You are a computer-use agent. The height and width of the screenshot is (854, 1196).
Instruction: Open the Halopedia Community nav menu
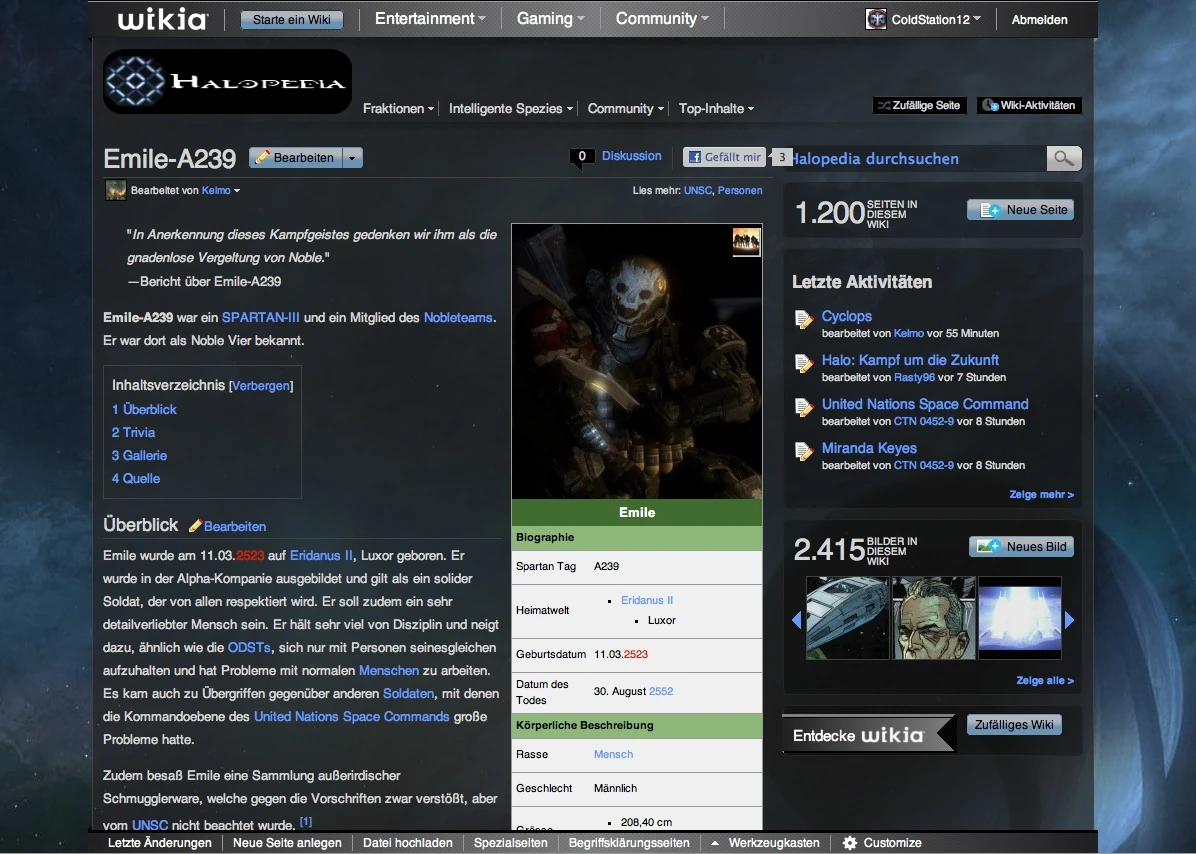pyautogui.click(x=625, y=108)
